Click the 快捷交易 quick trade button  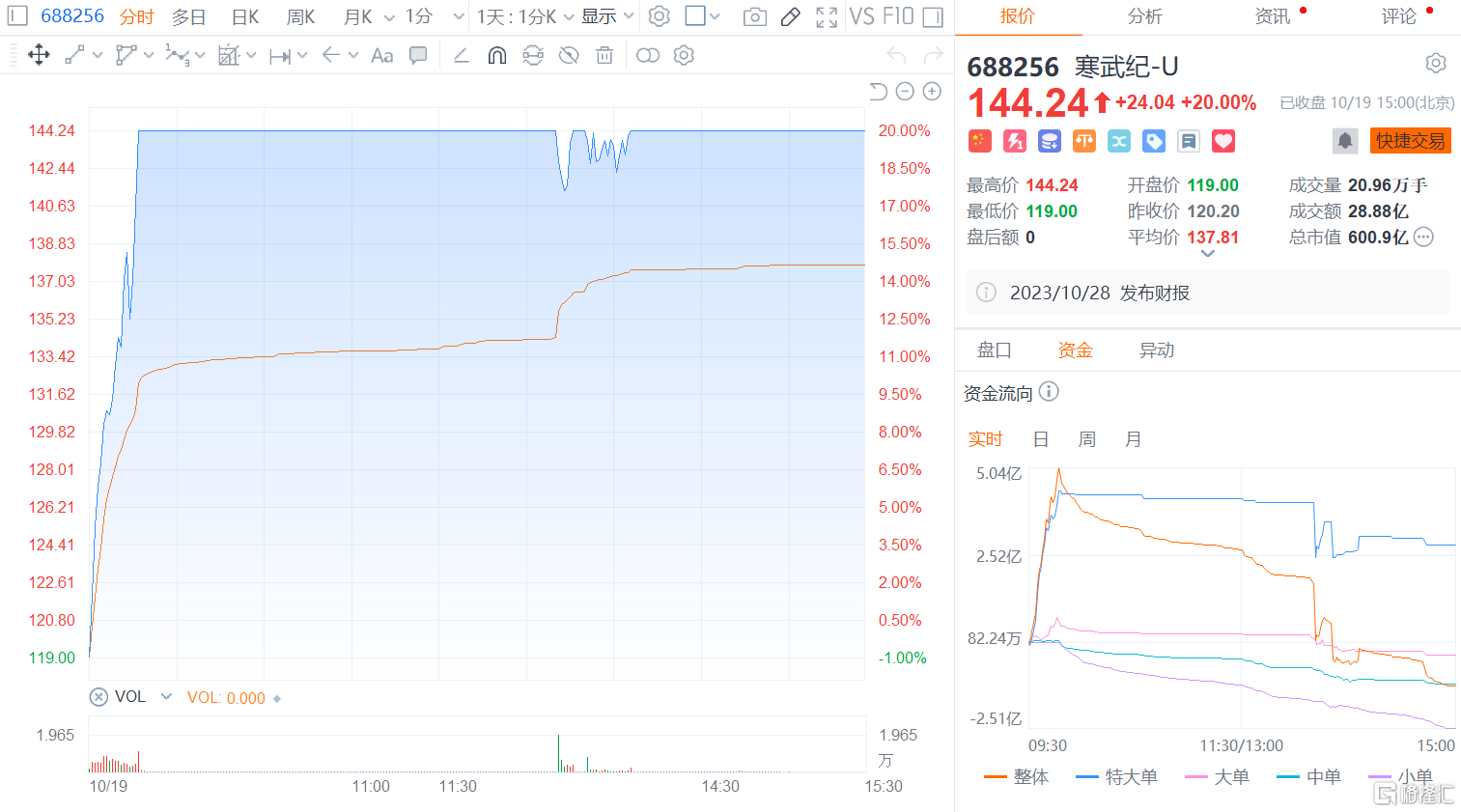tap(1410, 141)
